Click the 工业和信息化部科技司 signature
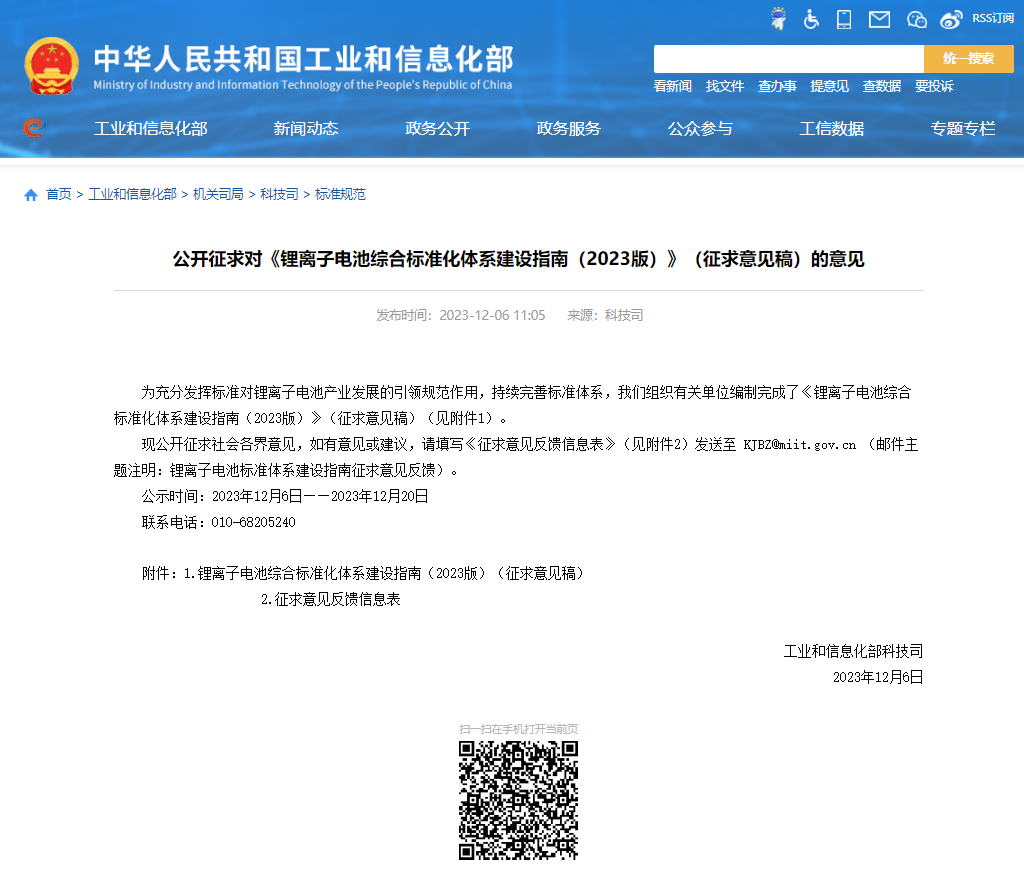 point(853,651)
